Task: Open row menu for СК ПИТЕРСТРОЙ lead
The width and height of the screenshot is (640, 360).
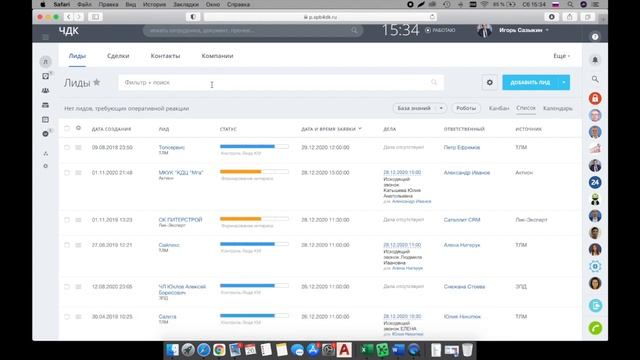Action: (78, 220)
